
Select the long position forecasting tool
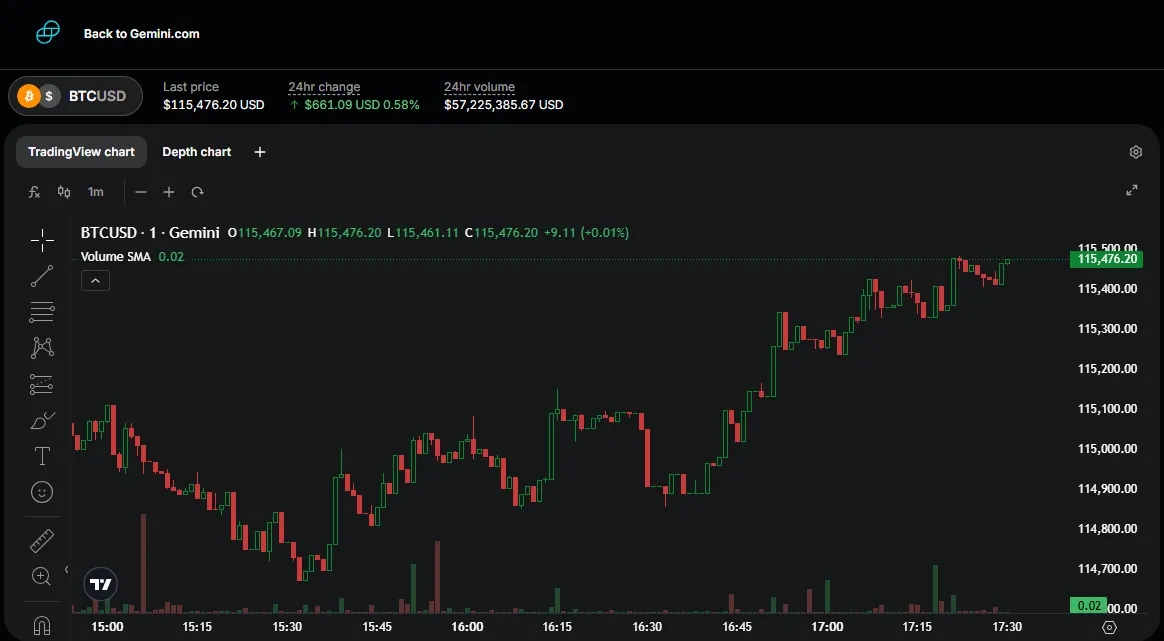click(x=42, y=384)
